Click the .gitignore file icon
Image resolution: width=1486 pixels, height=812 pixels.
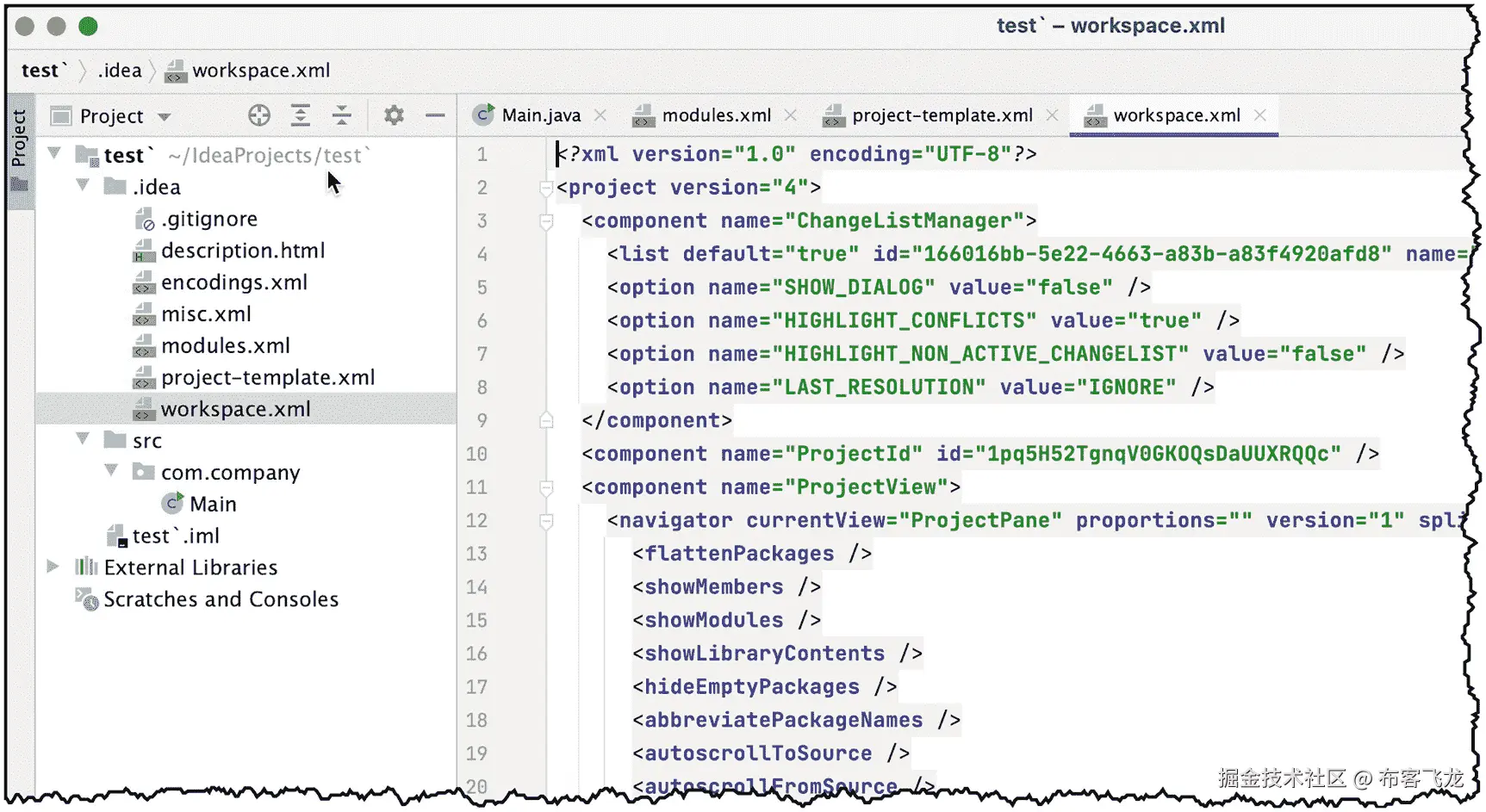(144, 219)
